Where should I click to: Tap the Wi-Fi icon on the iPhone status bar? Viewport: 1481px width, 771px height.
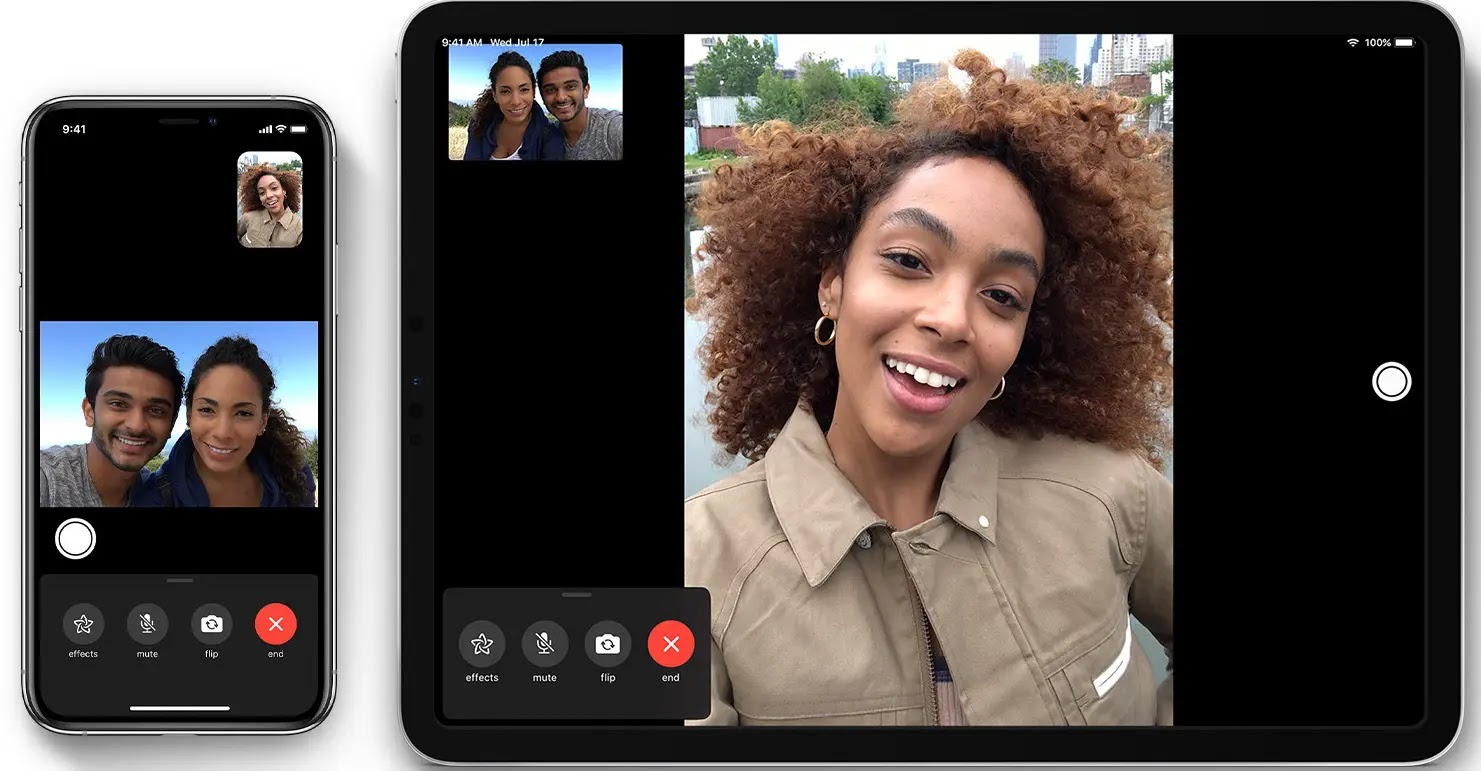[x=281, y=128]
